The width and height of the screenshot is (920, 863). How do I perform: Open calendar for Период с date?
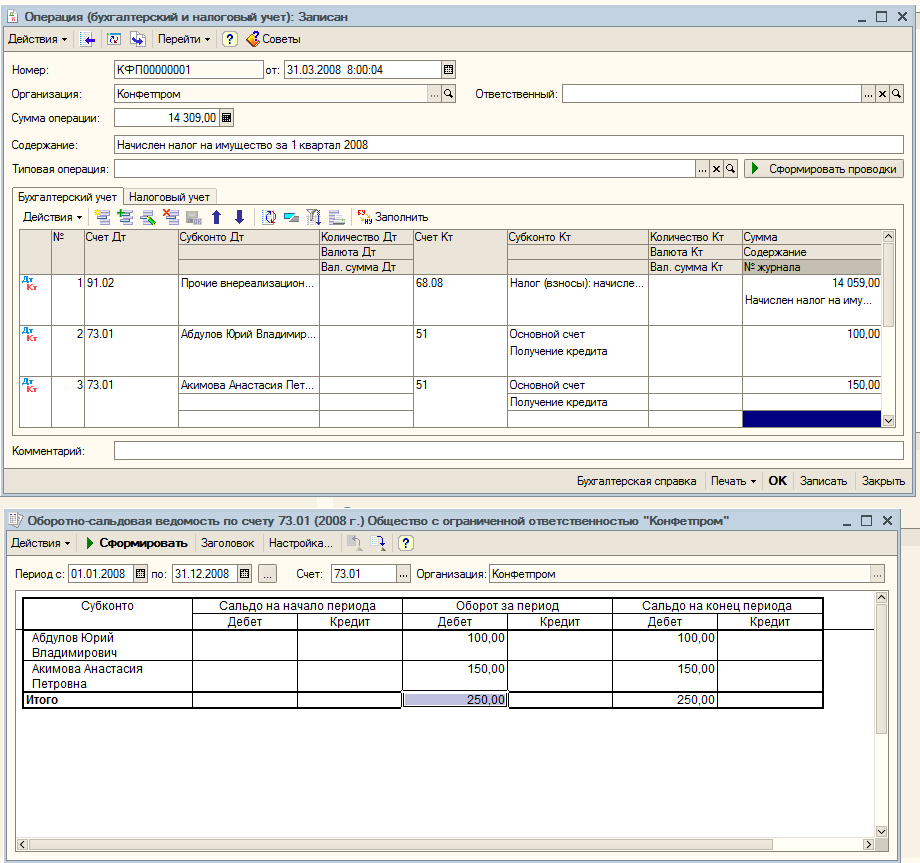click(141, 574)
